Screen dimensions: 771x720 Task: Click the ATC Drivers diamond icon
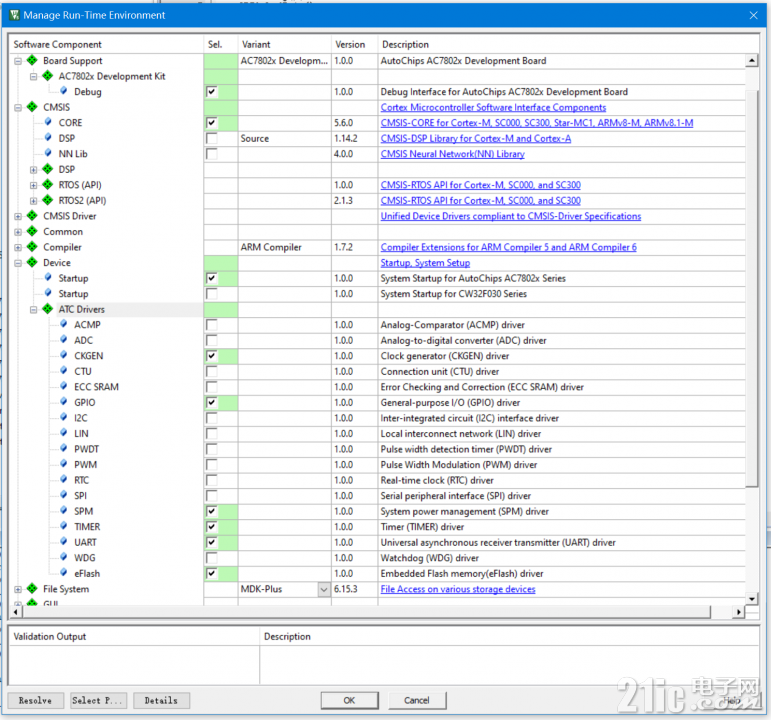point(48,309)
